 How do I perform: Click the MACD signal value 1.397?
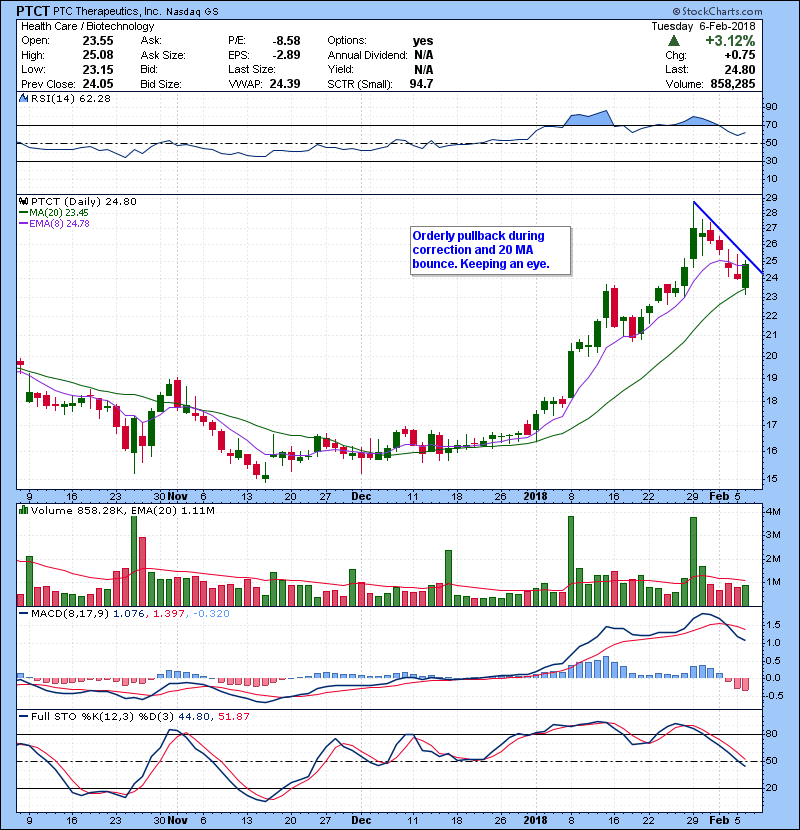pyautogui.click(x=168, y=614)
